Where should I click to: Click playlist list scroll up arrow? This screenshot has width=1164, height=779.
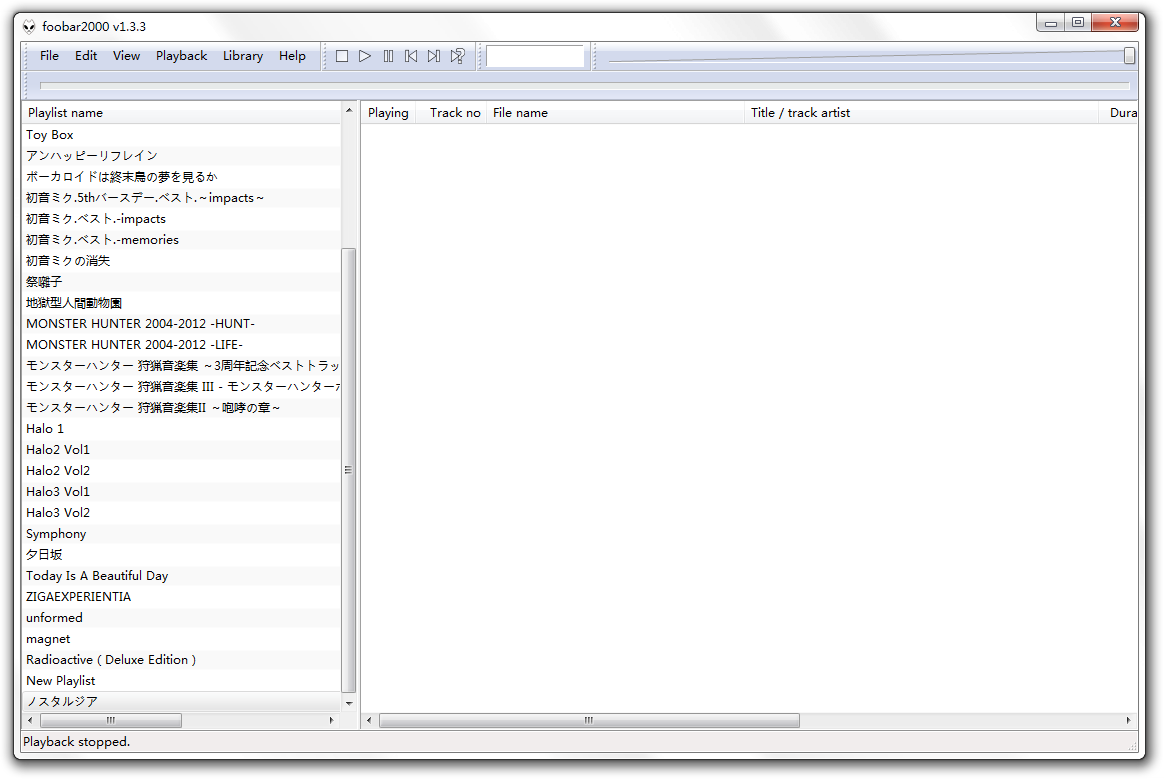click(349, 111)
